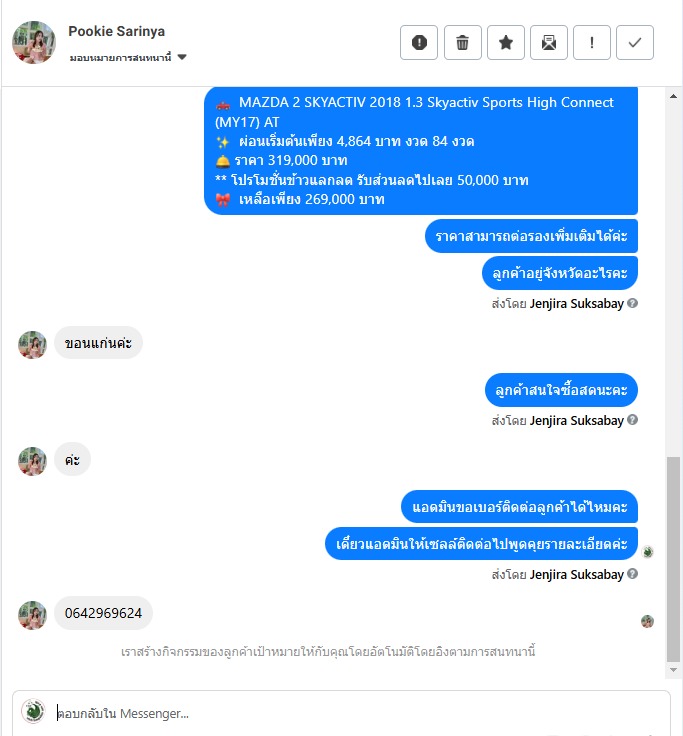Click MAZDA 2 SKYACTIV promotion message bubble
Screen dimensions: 683x736
click(421, 151)
